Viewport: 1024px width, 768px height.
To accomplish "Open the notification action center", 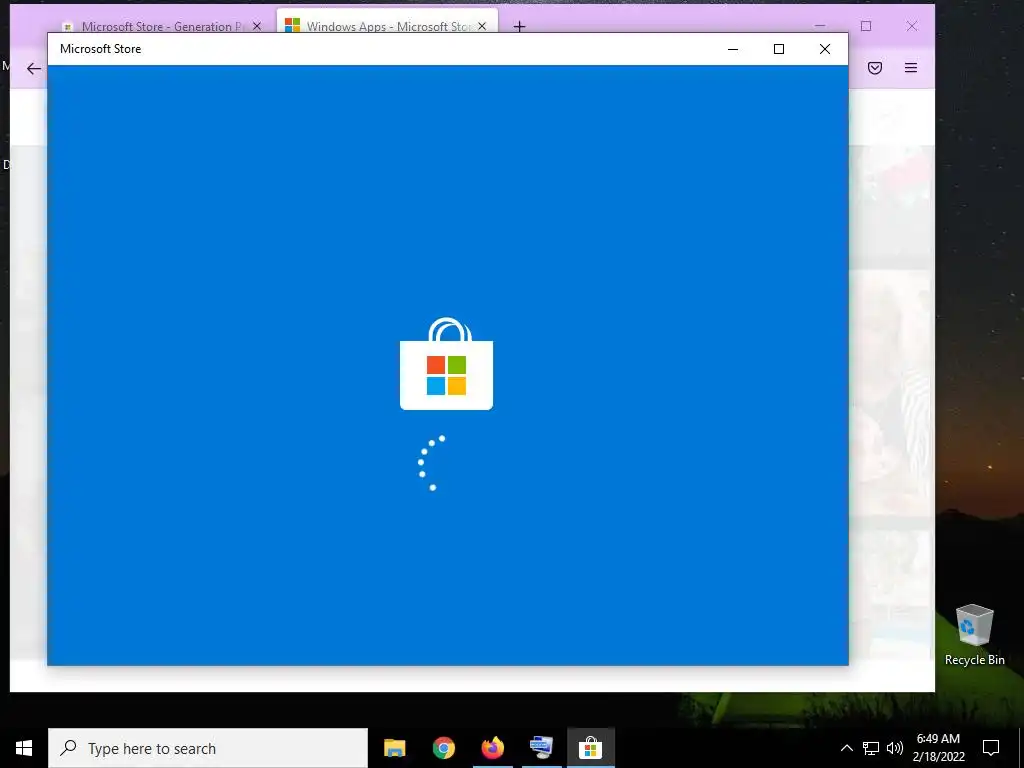I will click(x=991, y=748).
